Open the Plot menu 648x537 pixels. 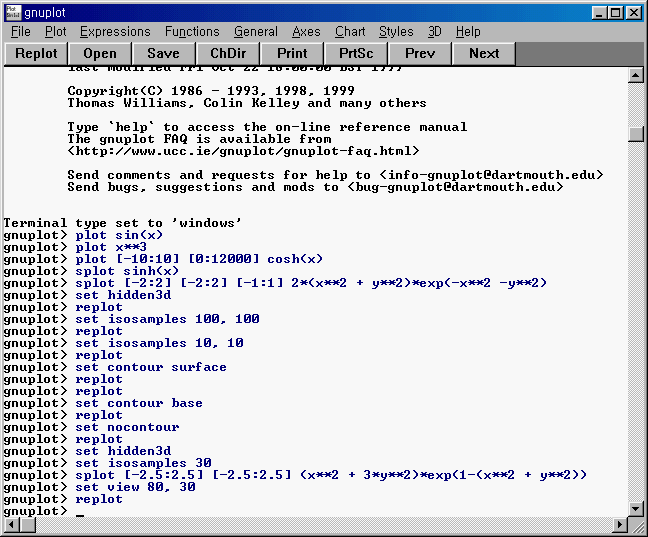pos(56,32)
